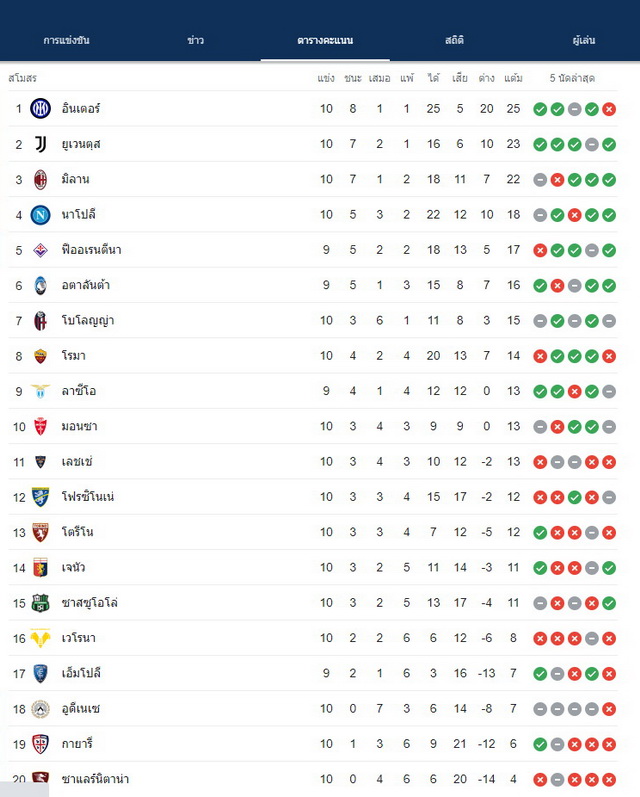Switch to the สถิติ statistics tab
The width and height of the screenshot is (640, 797).
454,40
